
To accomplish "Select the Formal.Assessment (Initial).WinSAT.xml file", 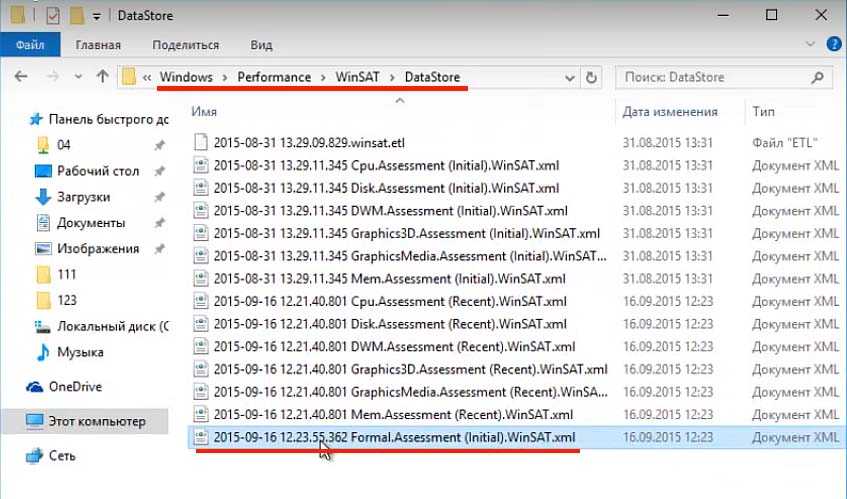I will tap(394, 437).
